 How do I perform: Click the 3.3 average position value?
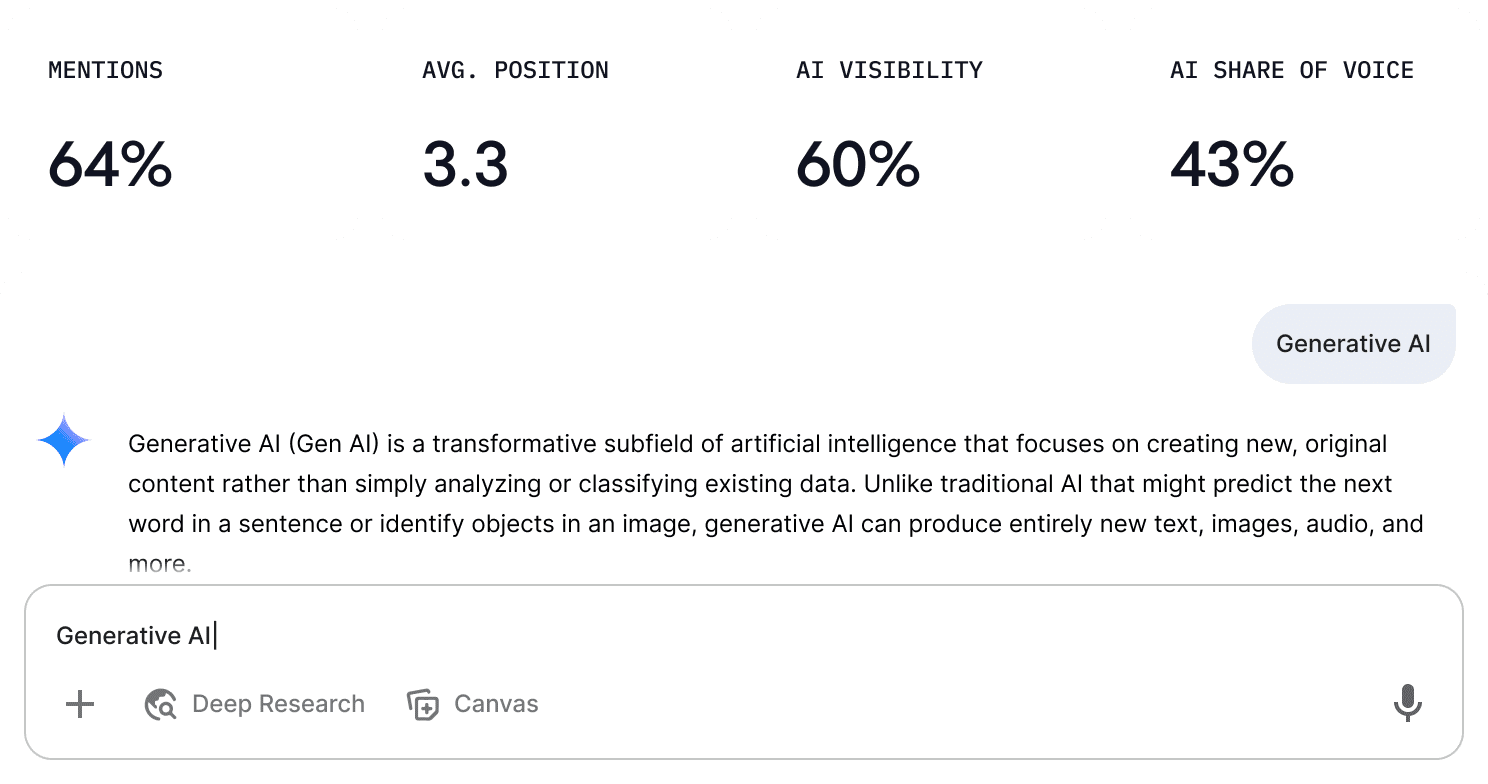coord(465,164)
